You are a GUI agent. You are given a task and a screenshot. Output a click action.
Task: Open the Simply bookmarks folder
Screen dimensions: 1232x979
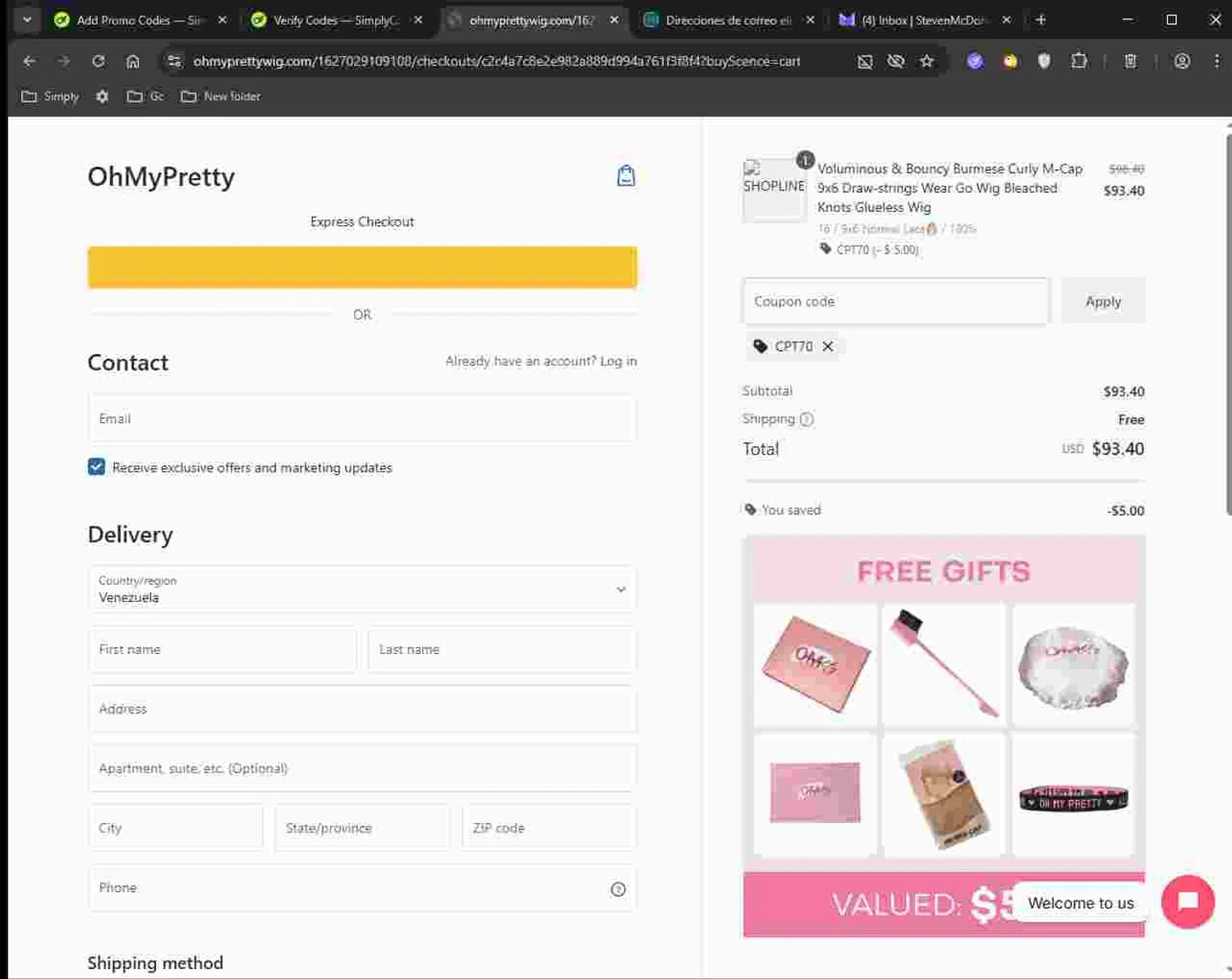point(50,96)
